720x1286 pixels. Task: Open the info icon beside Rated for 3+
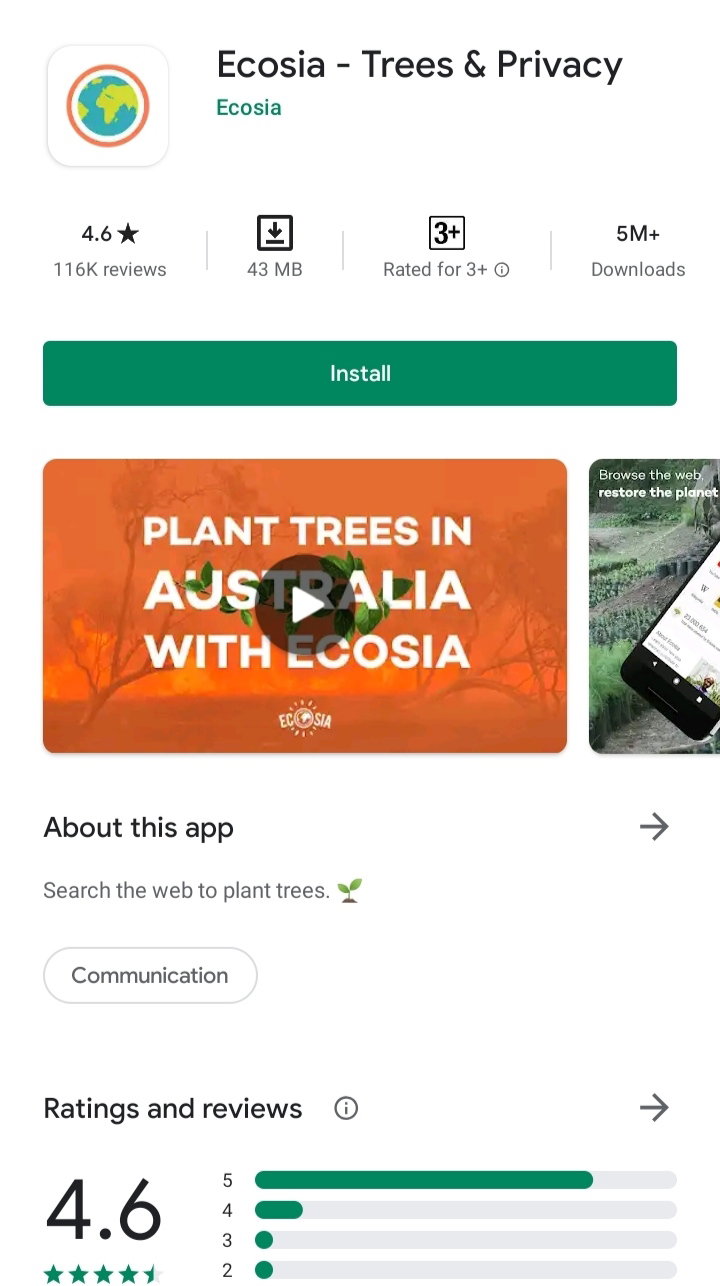502,270
